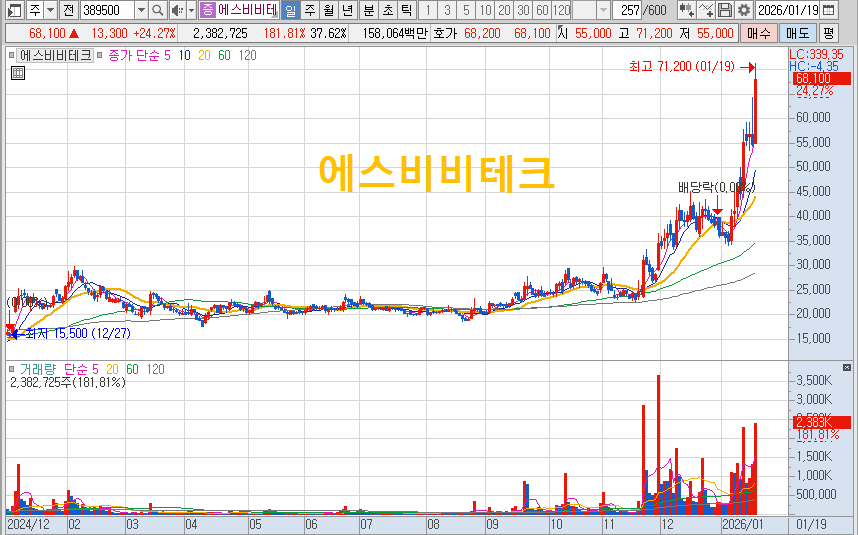Click the date field 2026/01/19
Screen dimensions: 858x535
787,10
